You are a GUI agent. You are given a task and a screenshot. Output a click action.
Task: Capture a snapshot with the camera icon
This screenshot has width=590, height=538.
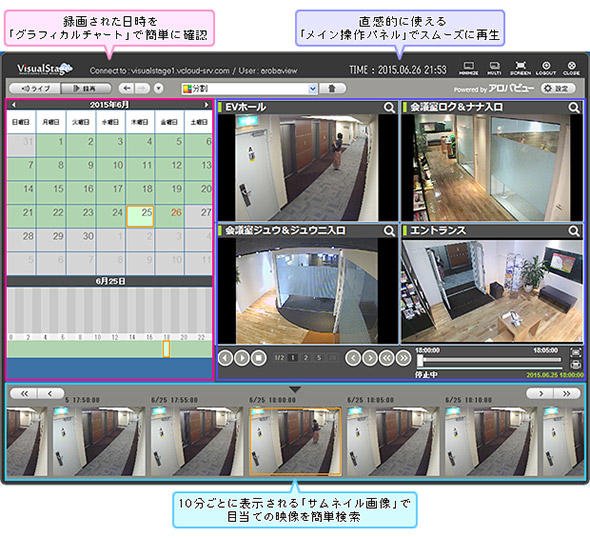(x=575, y=353)
